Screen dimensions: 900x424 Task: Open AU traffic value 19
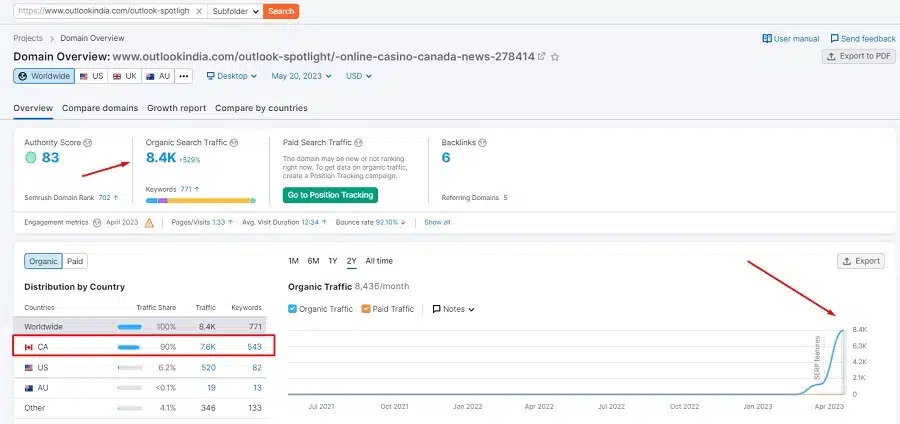click(x=212, y=388)
